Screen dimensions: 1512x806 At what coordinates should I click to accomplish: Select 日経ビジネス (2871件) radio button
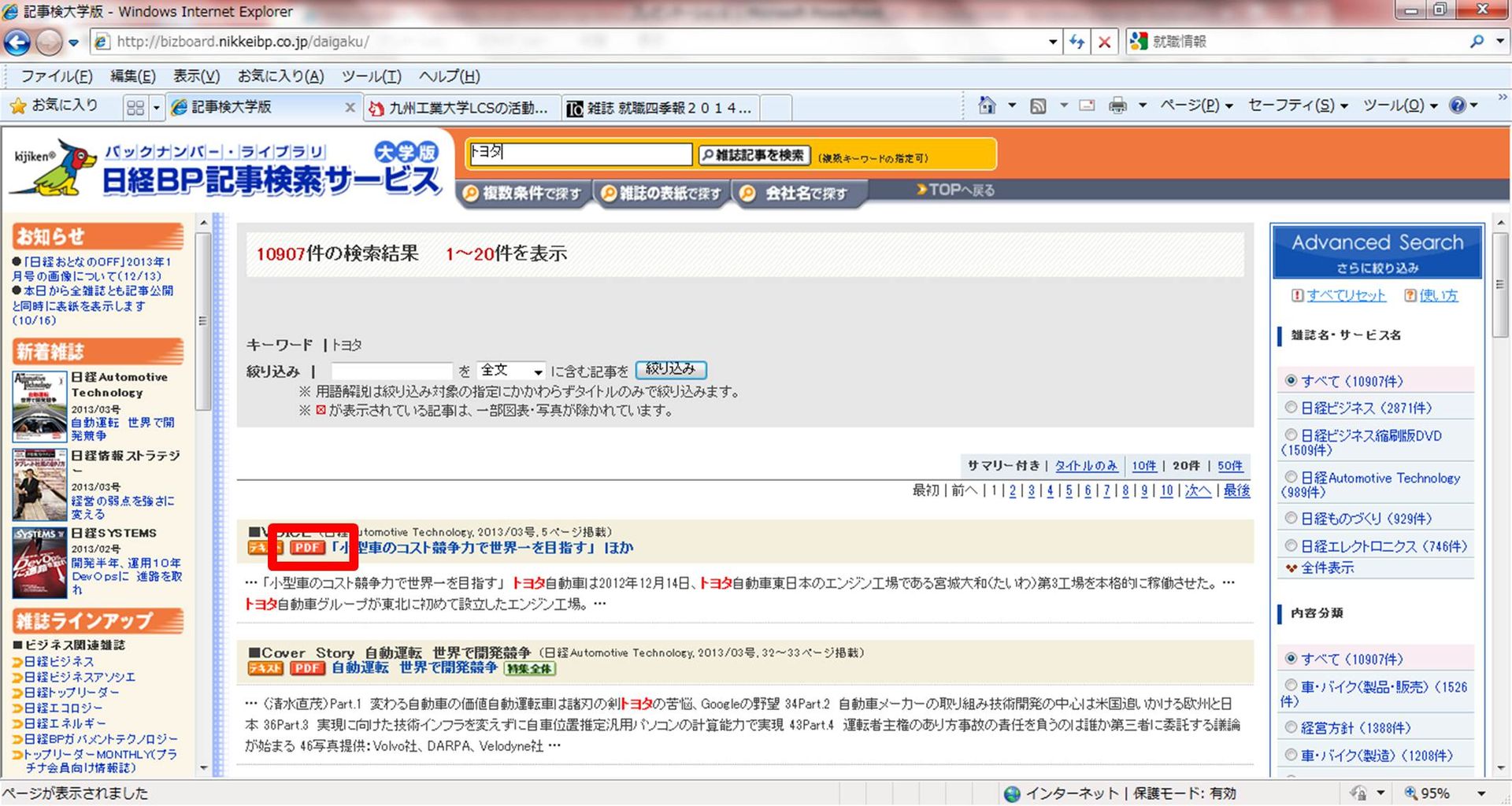[x=1291, y=407]
